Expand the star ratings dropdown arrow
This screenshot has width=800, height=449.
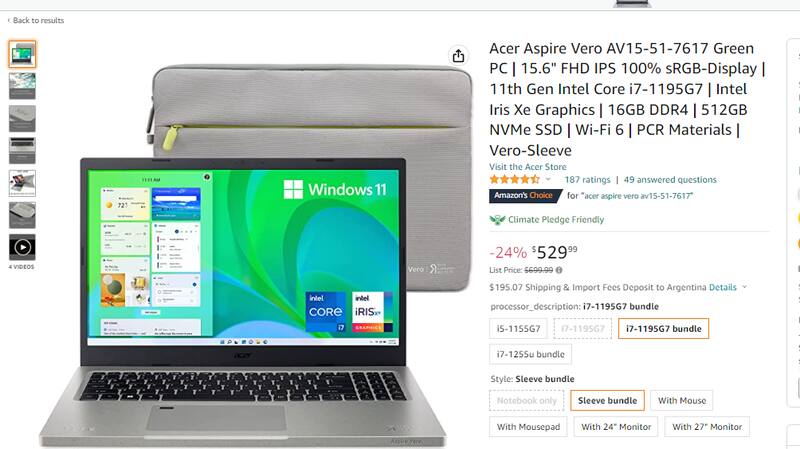(x=548, y=180)
